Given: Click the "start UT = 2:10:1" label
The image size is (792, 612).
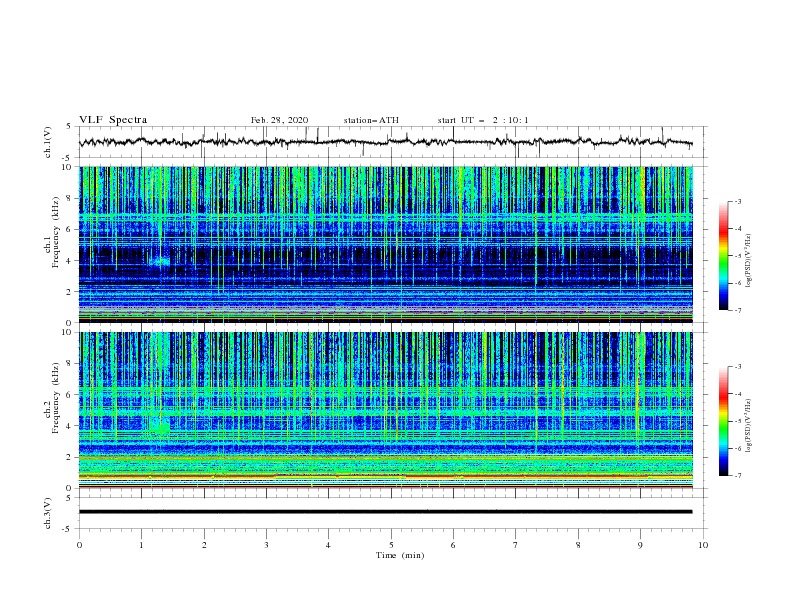Looking at the screenshot, I should click(x=483, y=120).
